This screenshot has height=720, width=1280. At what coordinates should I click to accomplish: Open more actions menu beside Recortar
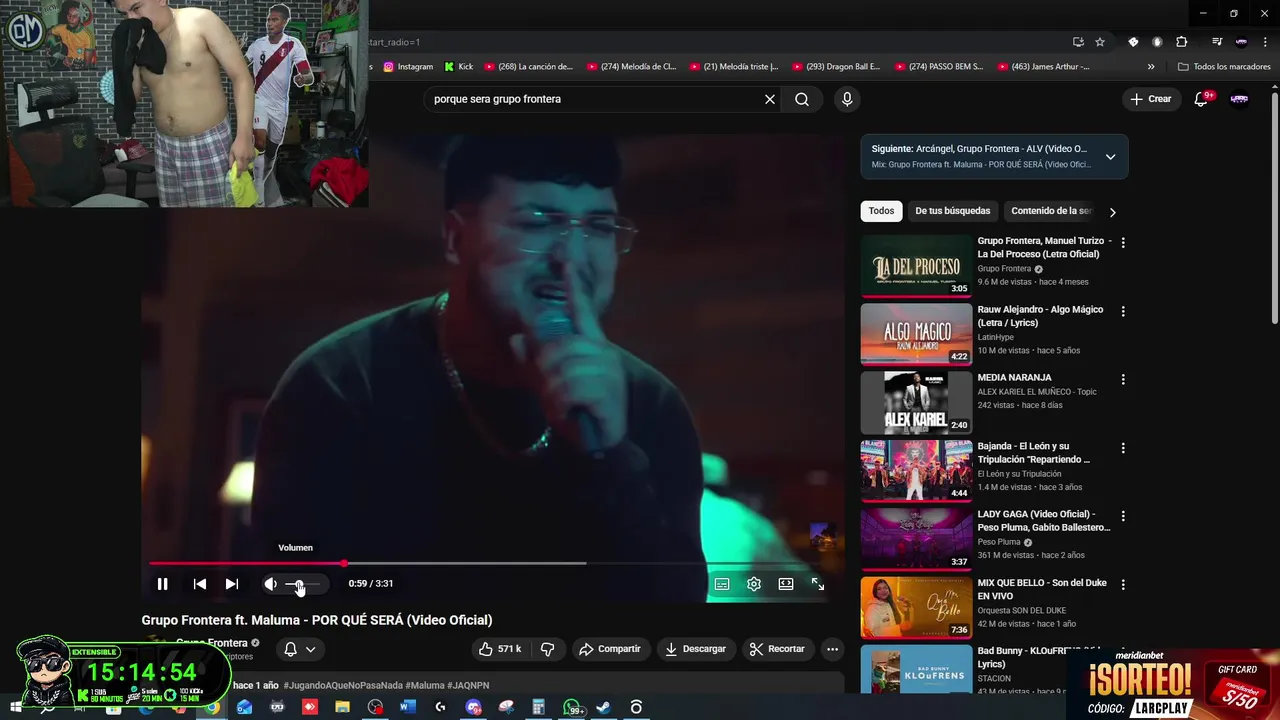pos(832,649)
